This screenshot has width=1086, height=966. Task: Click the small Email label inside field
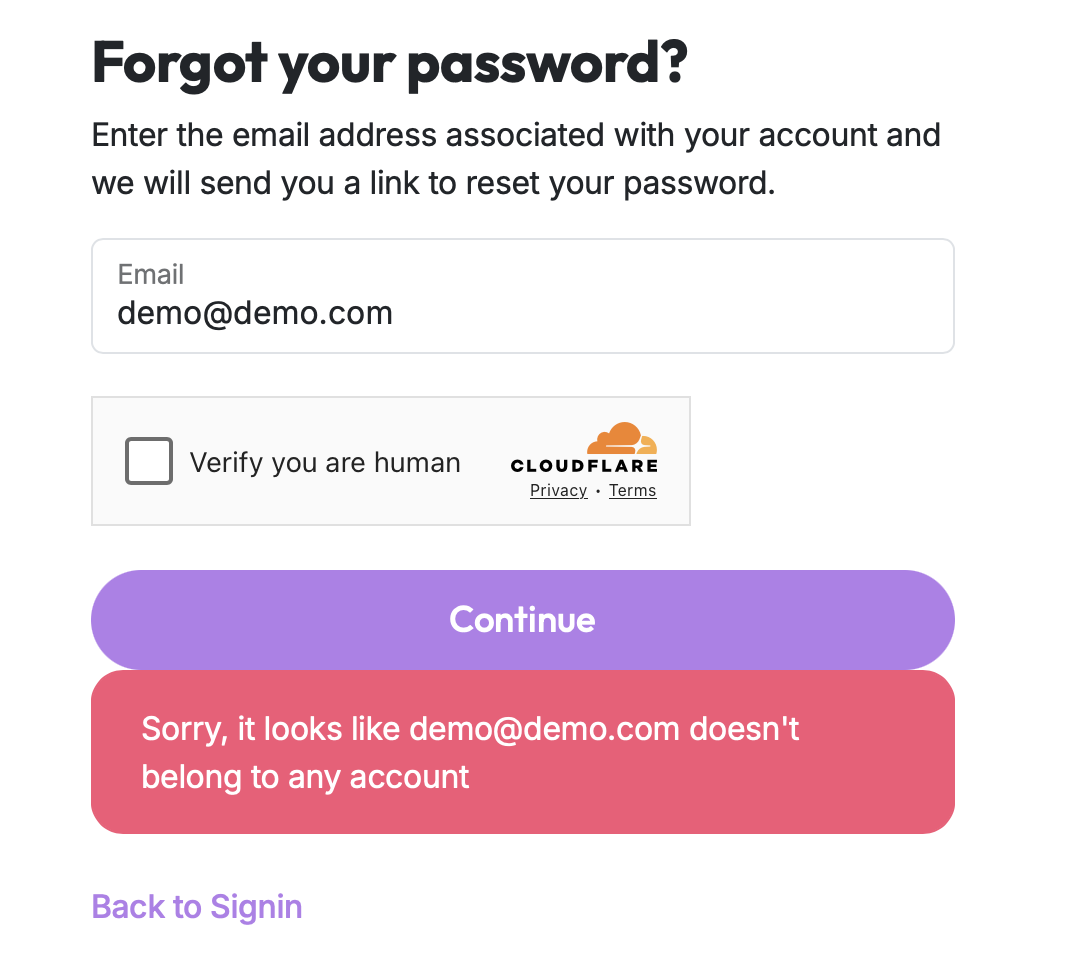pyautogui.click(x=151, y=274)
